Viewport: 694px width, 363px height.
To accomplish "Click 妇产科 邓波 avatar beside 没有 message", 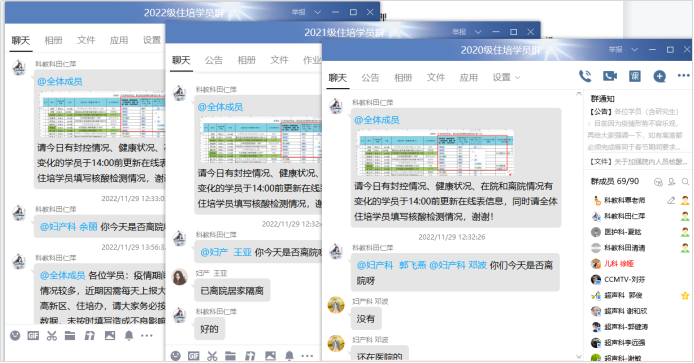I will pos(336,305).
